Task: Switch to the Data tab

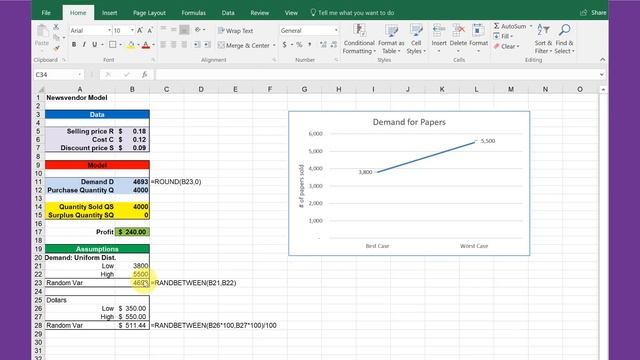Action: pos(228,13)
